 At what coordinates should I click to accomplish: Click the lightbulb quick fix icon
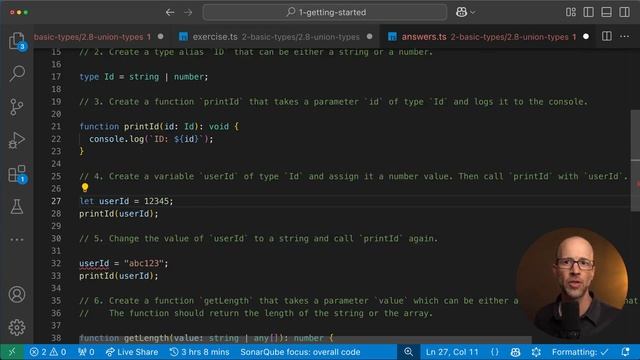85,187
